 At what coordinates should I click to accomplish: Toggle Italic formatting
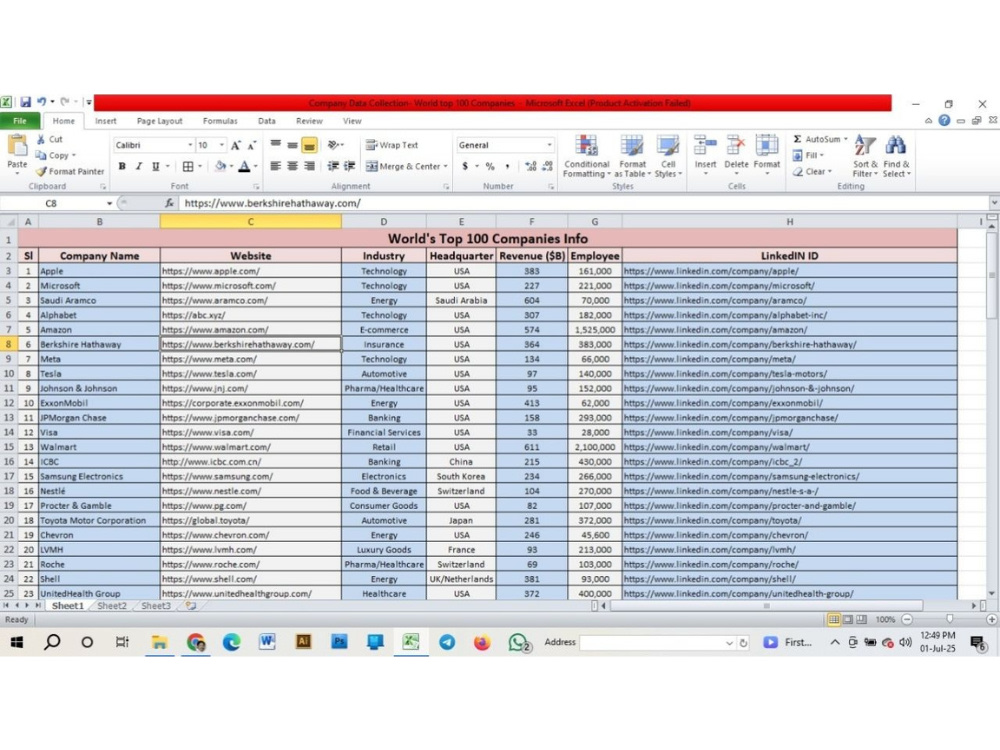(138, 166)
